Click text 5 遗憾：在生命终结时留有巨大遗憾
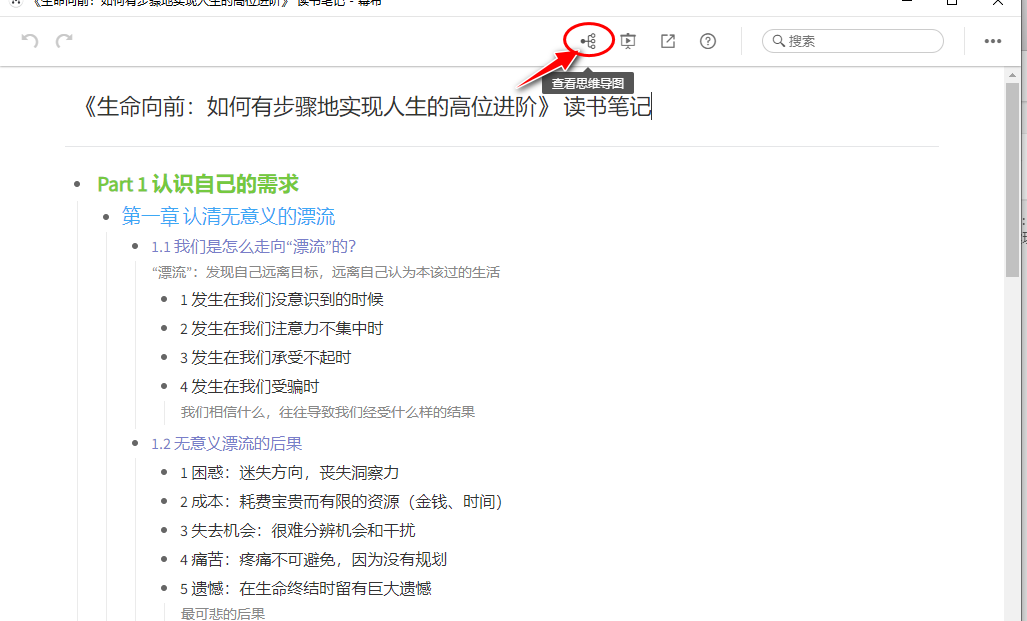The image size is (1027, 621). point(306,588)
